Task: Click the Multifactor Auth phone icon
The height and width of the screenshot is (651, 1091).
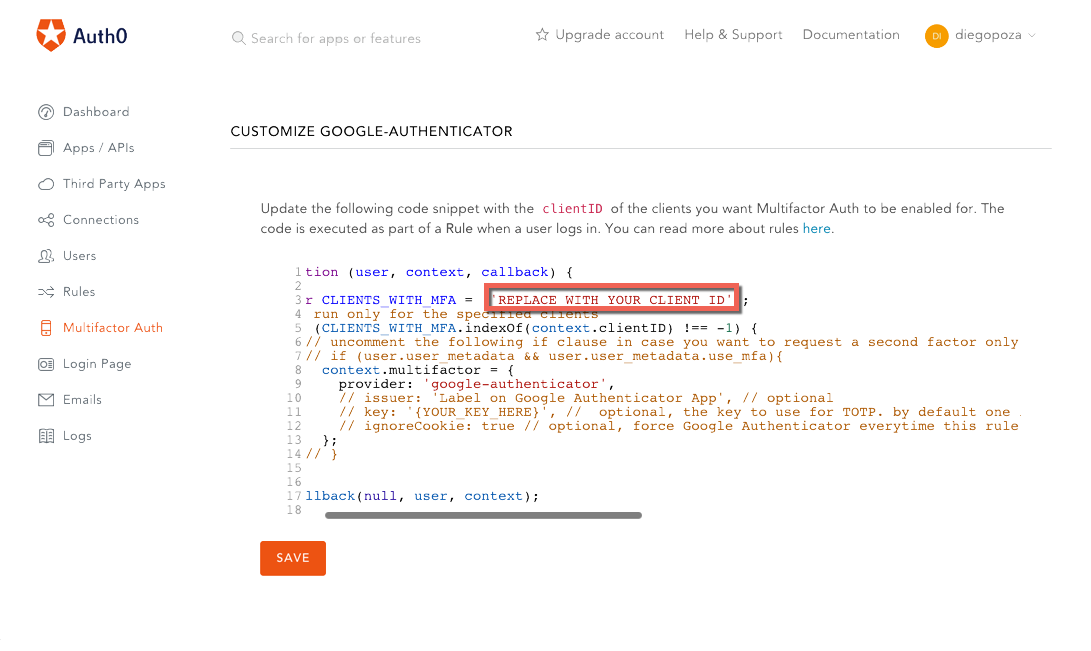Action: pyautogui.click(x=46, y=328)
